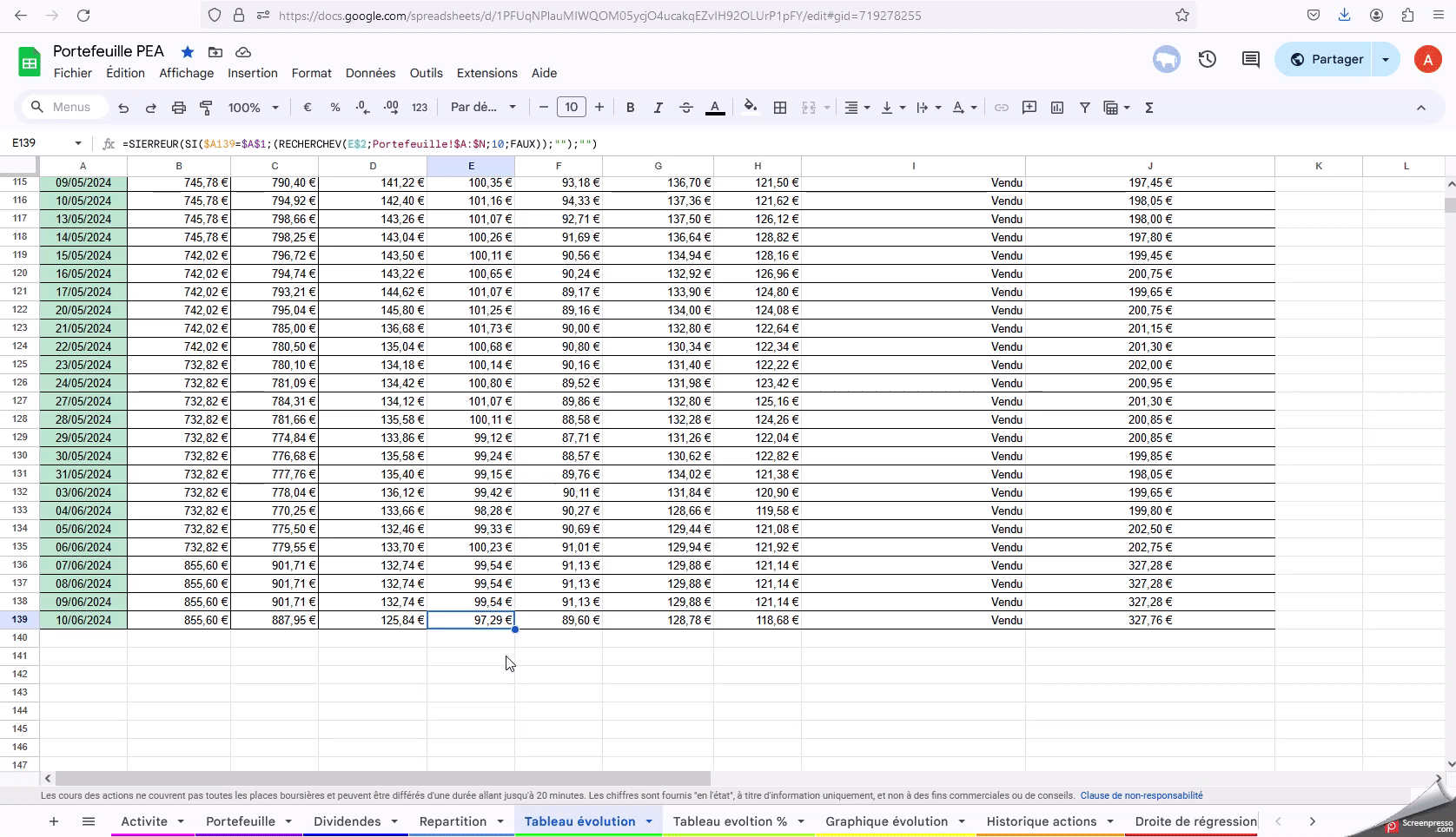Apply euro currency format
The width and height of the screenshot is (1456, 837).
(308, 108)
